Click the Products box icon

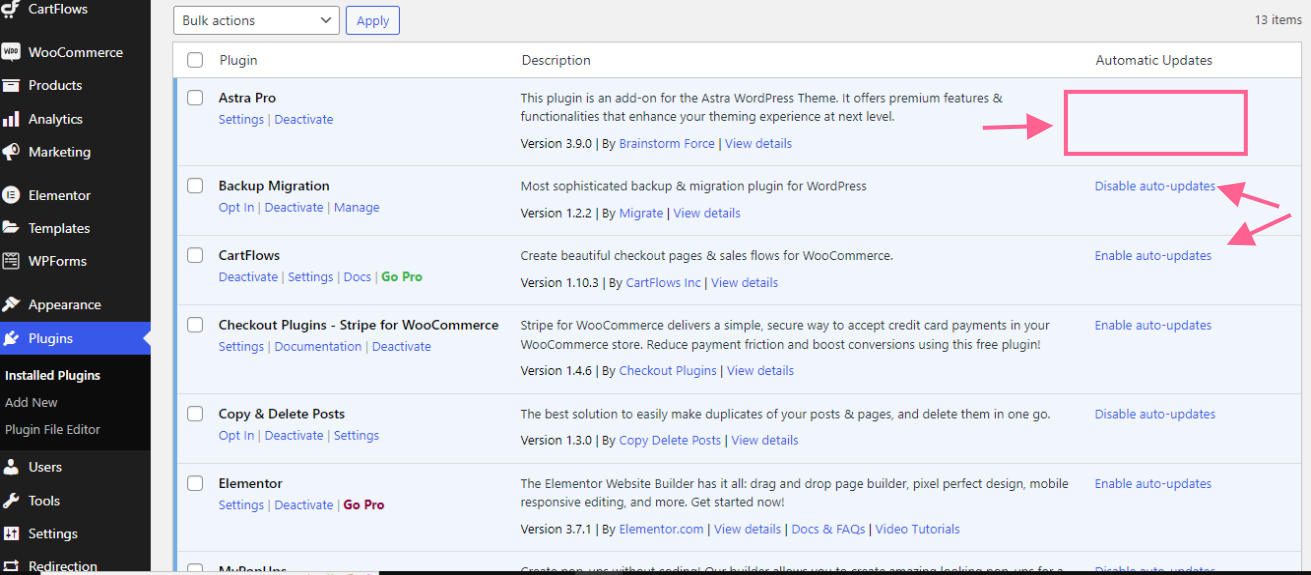point(11,85)
